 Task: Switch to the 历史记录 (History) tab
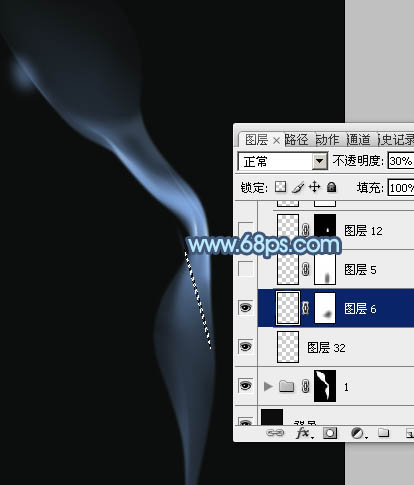pyautogui.click(x=396, y=140)
